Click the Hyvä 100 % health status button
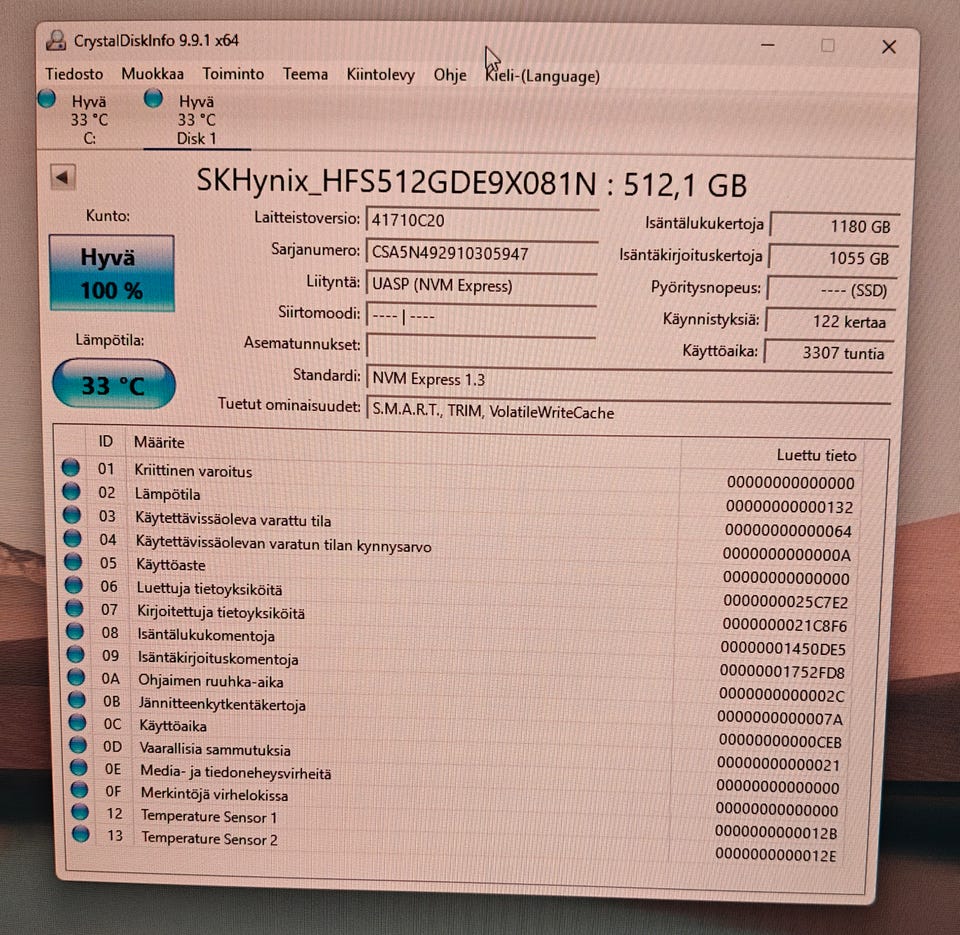The height and width of the screenshot is (935, 960). tap(111, 273)
